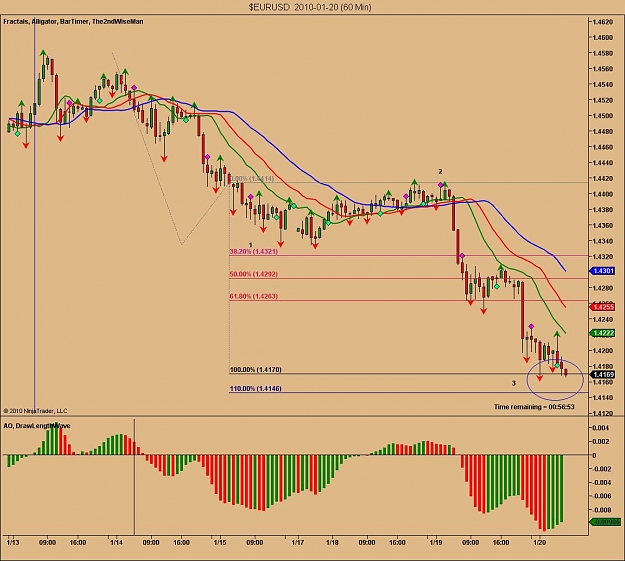The width and height of the screenshot is (625, 561).
Task: Click the blue 1.4301 Alligator price marker
Action: [x=603, y=271]
